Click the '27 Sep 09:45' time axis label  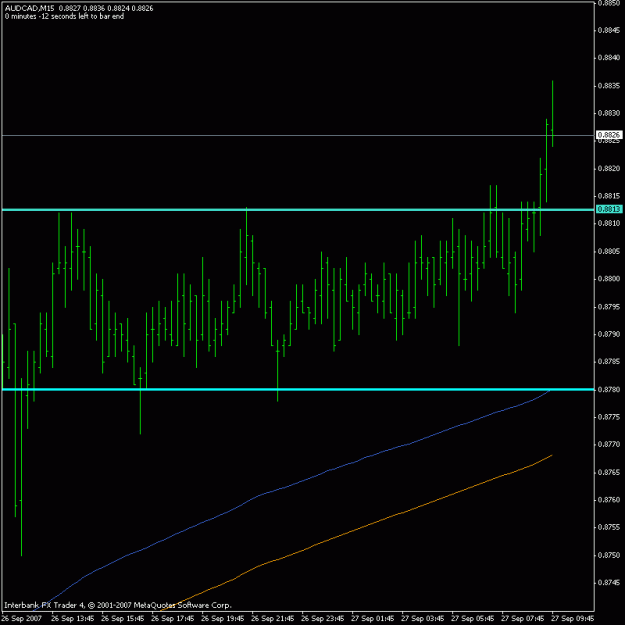point(573,618)
